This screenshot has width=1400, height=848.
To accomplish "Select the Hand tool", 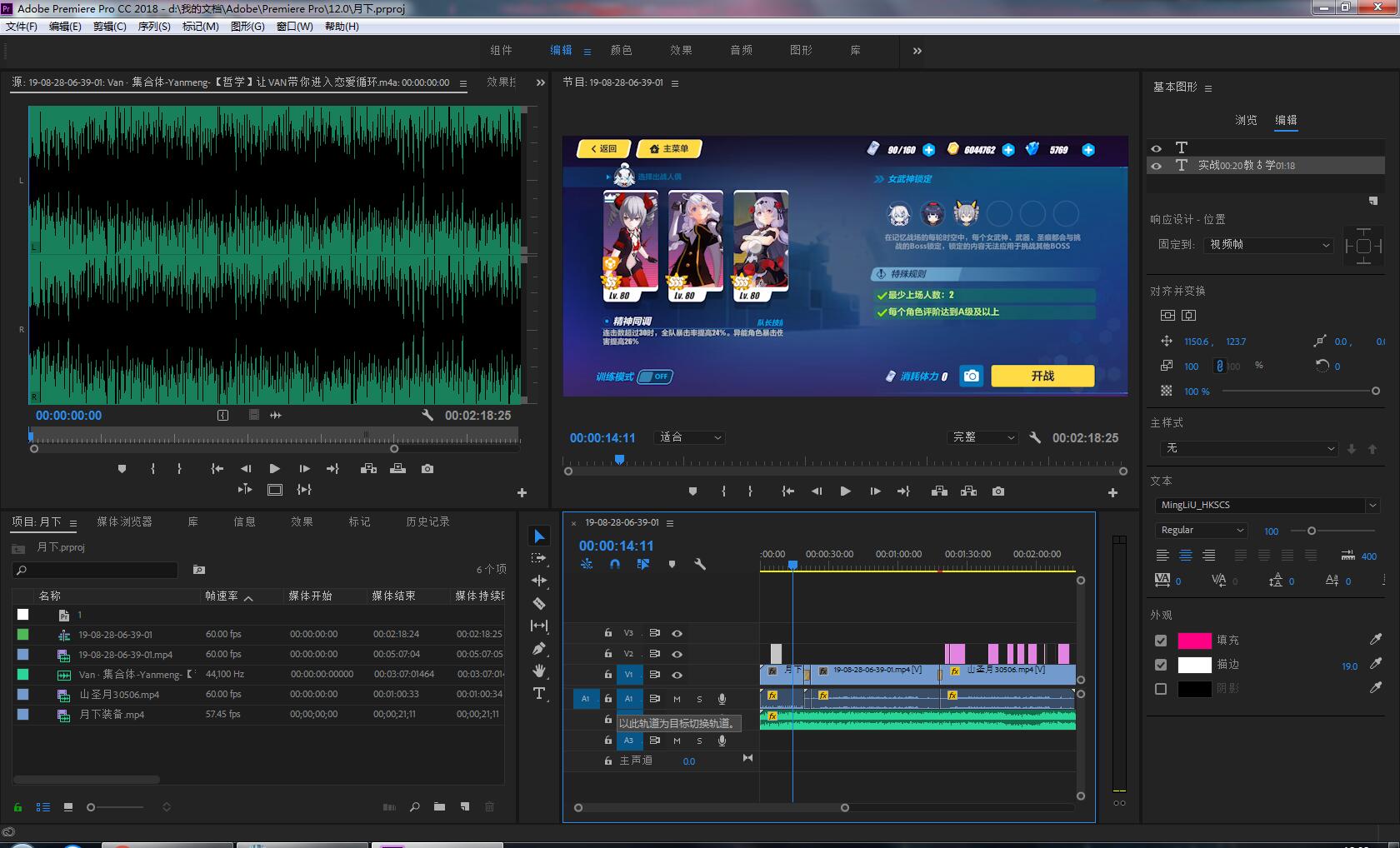I will [539, 671].
